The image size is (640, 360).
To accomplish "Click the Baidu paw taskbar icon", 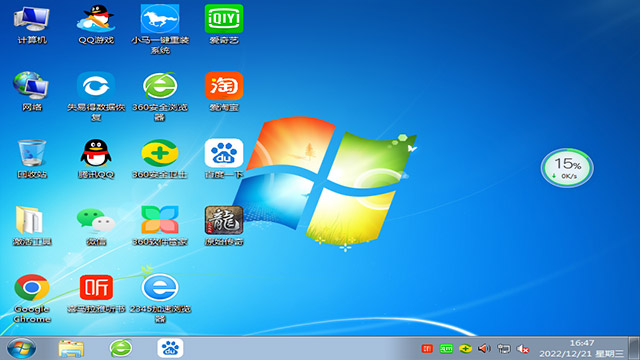I will coord(170,348).
